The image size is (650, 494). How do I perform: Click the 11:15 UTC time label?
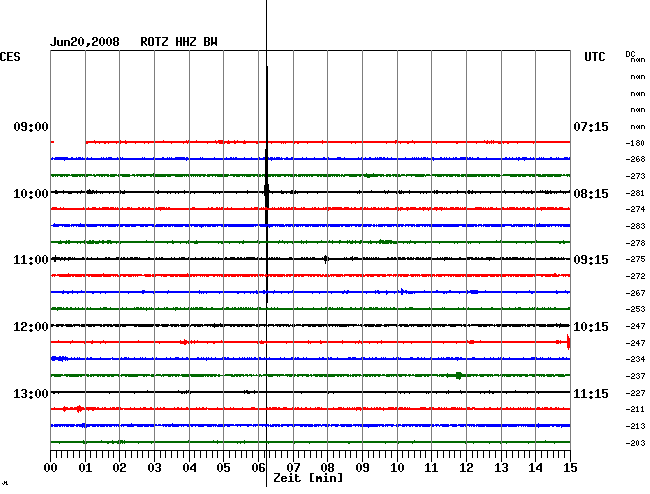coord(591,393)
